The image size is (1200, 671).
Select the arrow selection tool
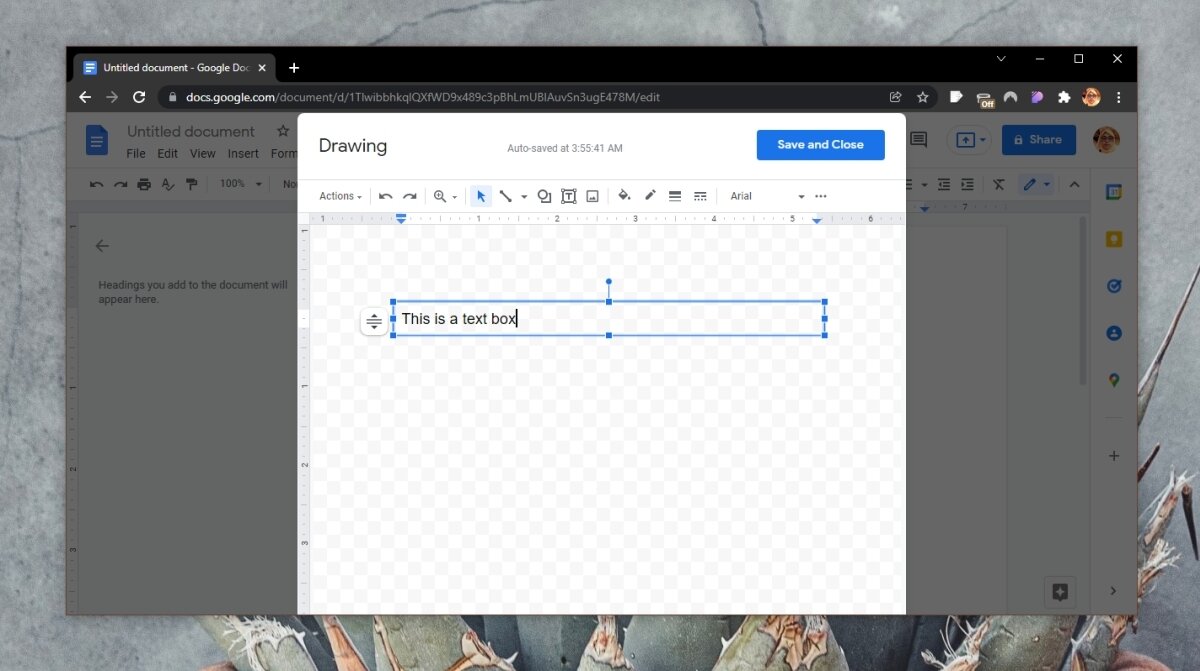tap(480, 195)
